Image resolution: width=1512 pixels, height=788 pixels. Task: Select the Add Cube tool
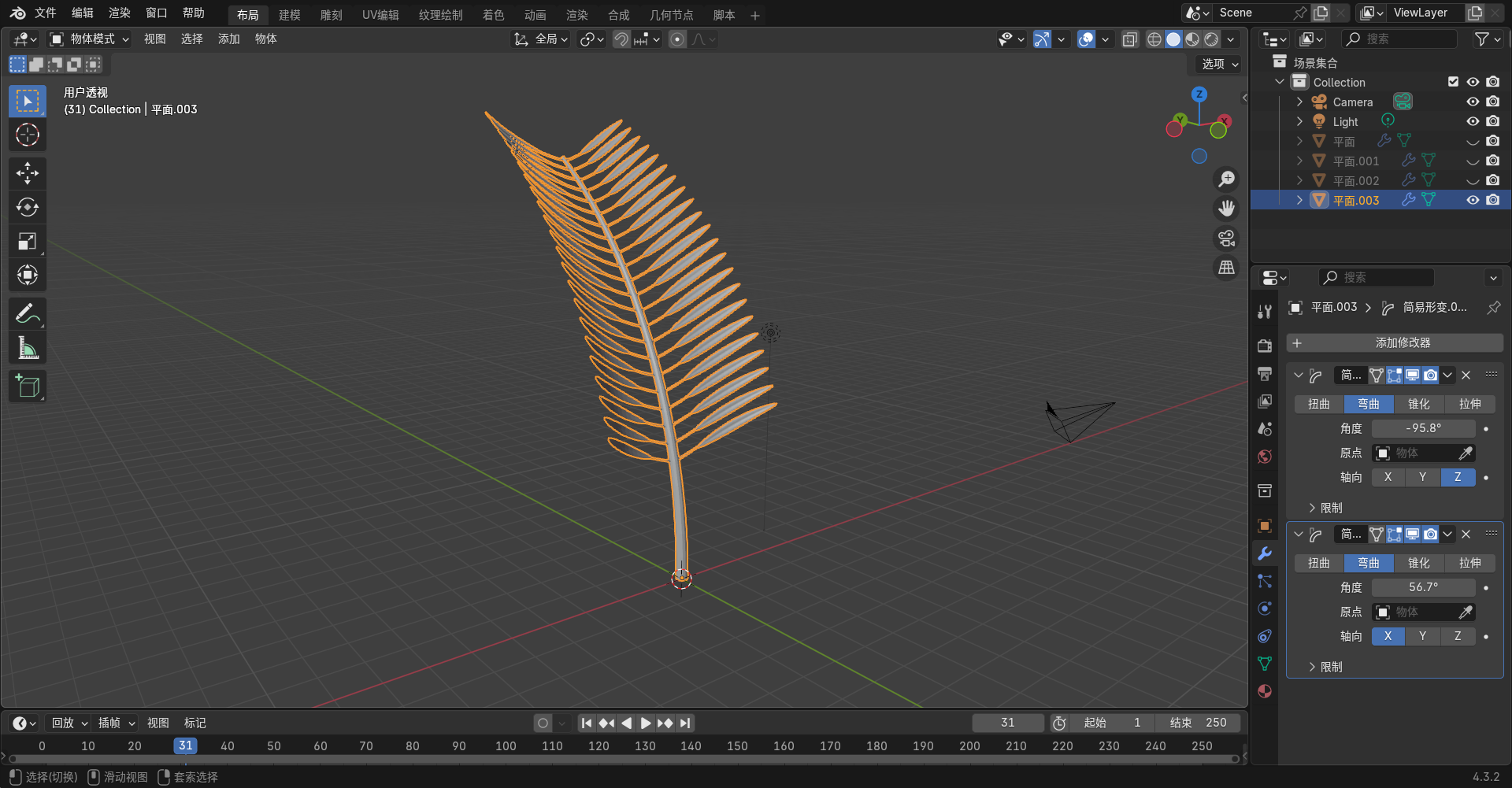pyautogui.click(x=28, y=387)
